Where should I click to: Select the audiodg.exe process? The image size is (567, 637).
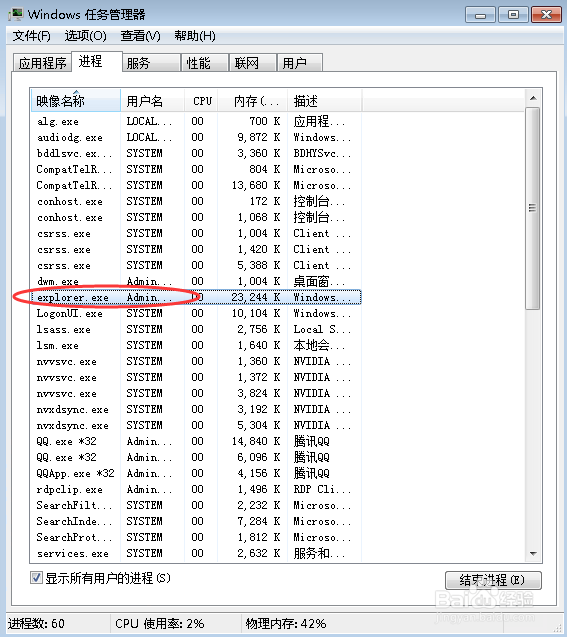coord(196,137)
